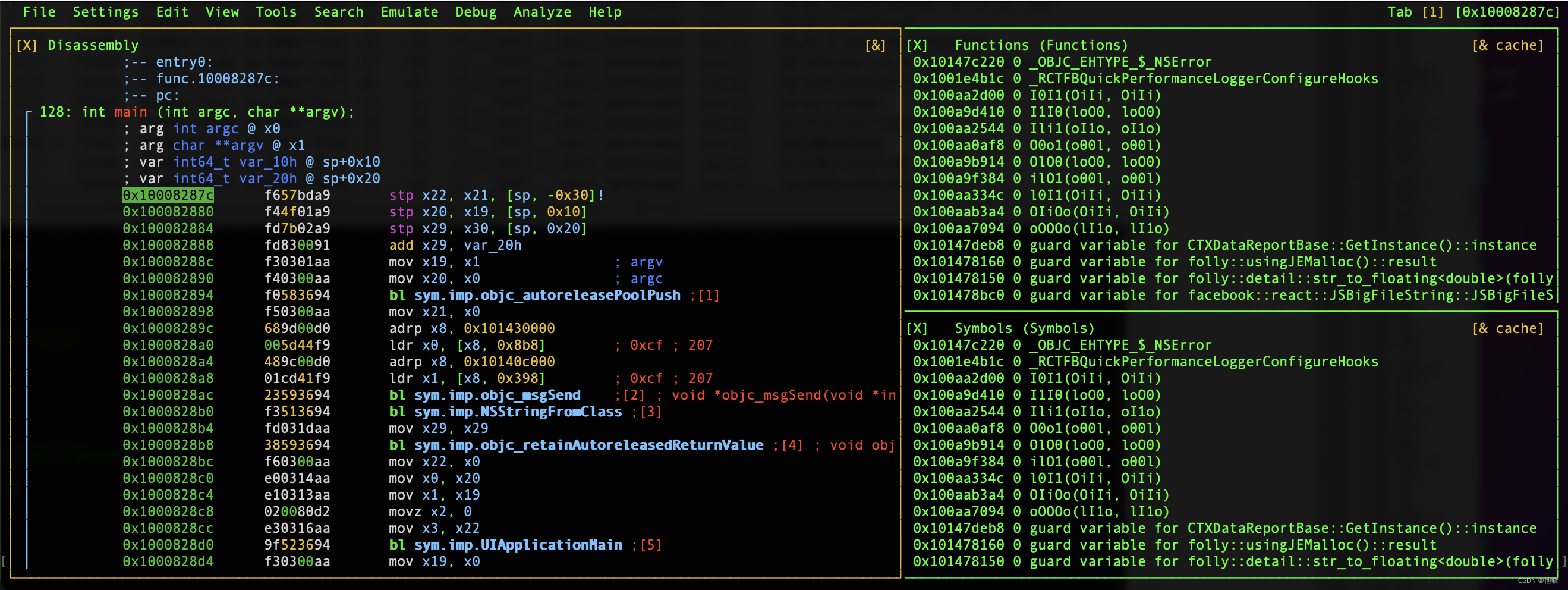
Task: Open the View menu
Action: coord(222,11)
